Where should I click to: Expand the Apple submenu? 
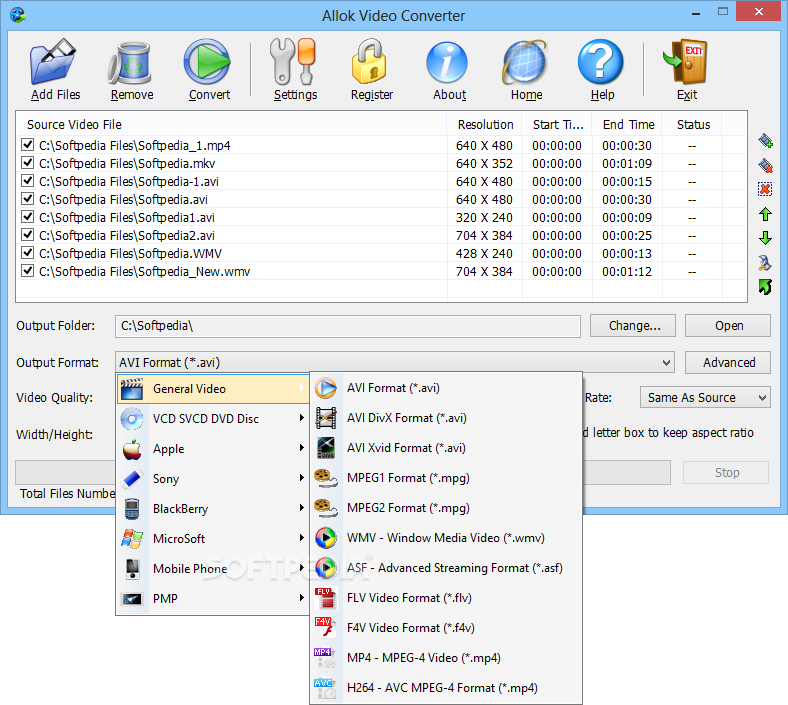tap(213, 449)
